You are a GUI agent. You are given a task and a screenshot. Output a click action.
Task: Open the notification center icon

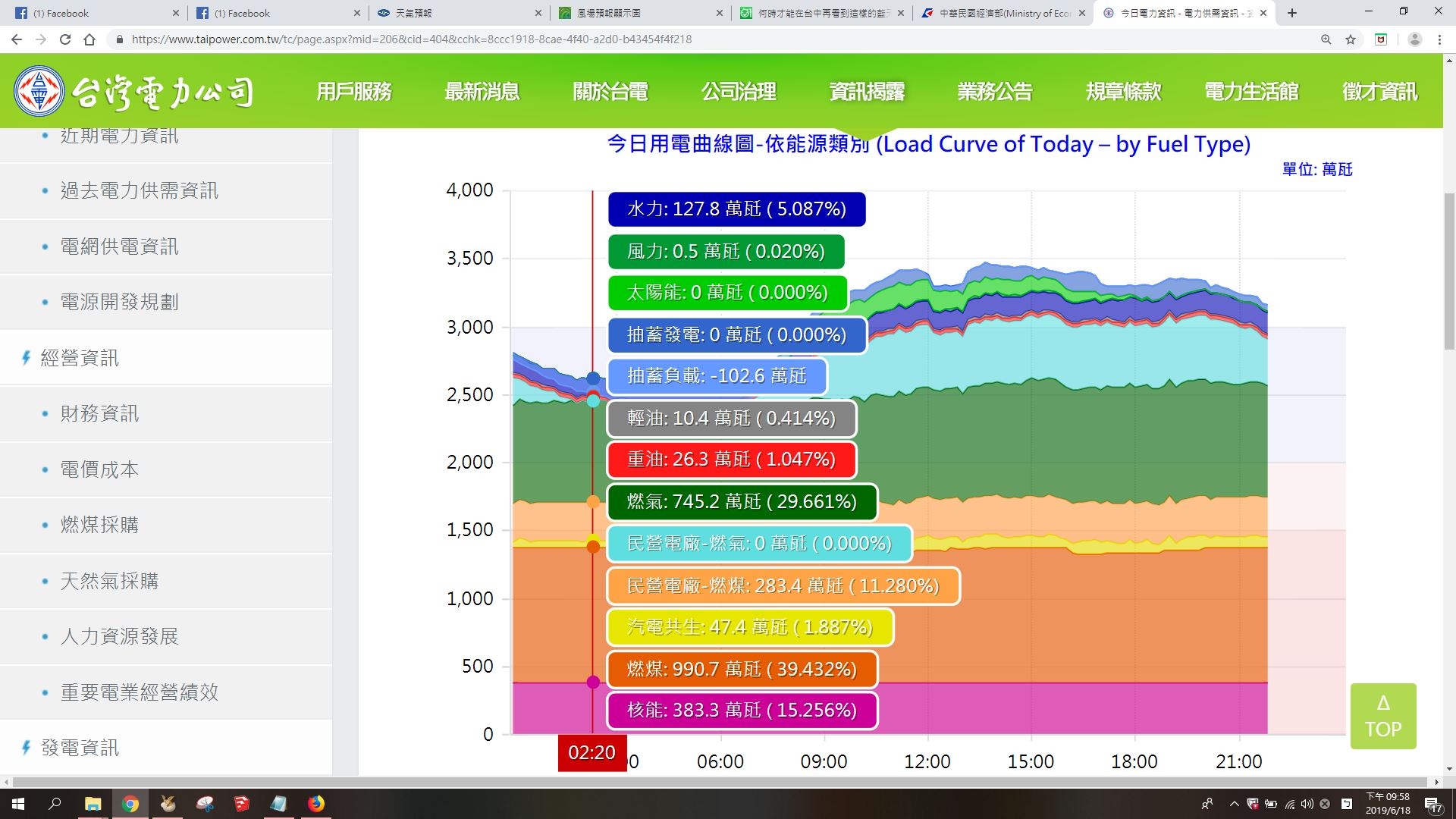1432,804
